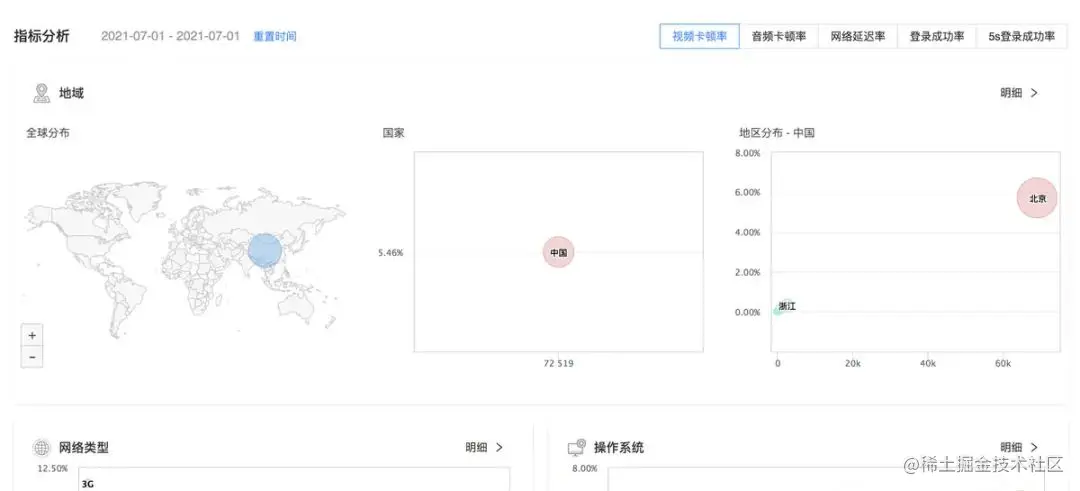Click the 指标分析 page title
This screenshot has width=1080, height=491.
coord(42,36)
